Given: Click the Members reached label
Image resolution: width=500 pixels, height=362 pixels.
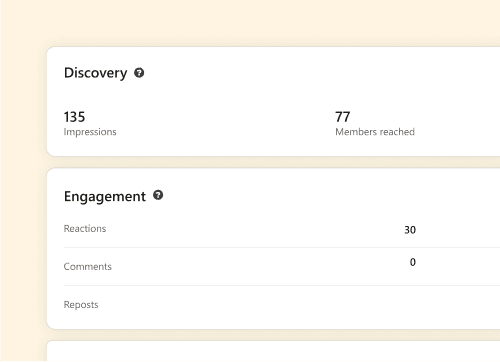Looking at the screenshot, I should (375, 132).
